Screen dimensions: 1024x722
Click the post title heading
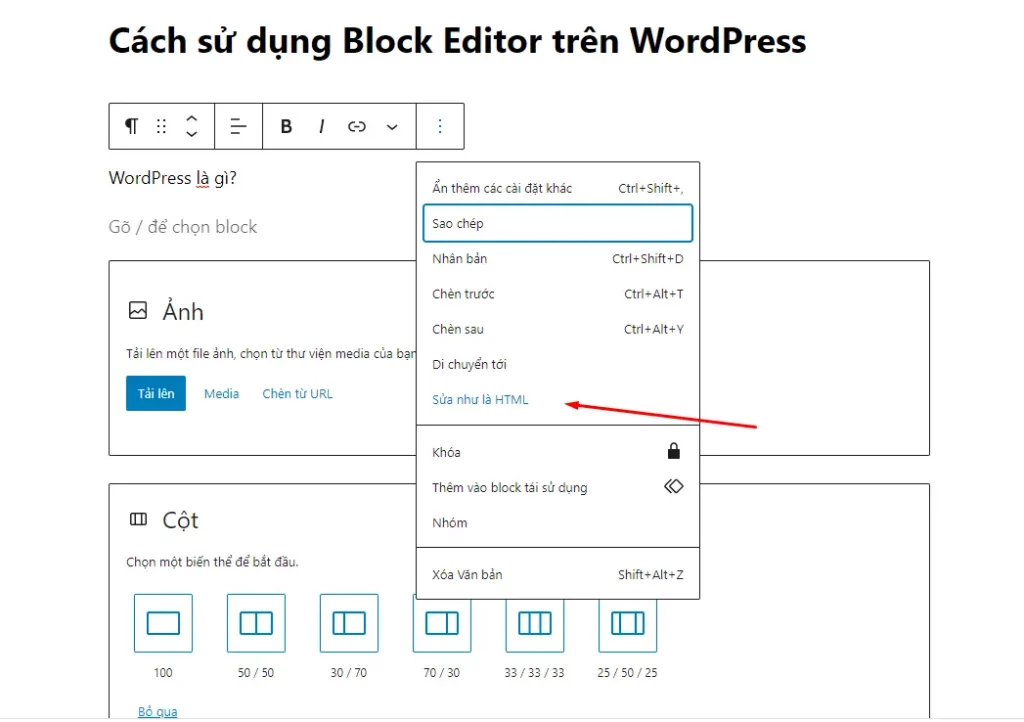pyautogui.click(x=457, y=41)
